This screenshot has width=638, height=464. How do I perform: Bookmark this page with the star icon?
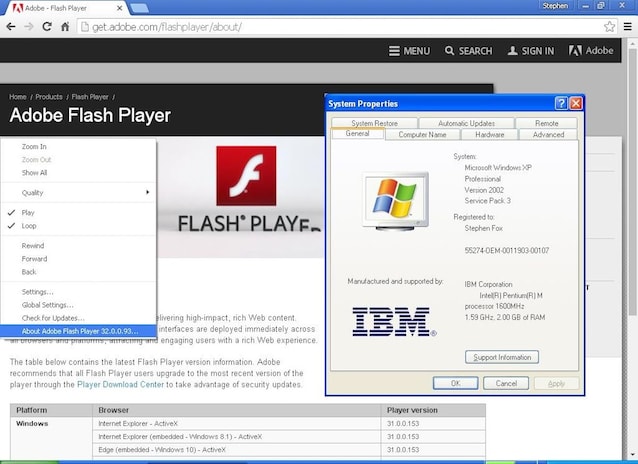609,27
